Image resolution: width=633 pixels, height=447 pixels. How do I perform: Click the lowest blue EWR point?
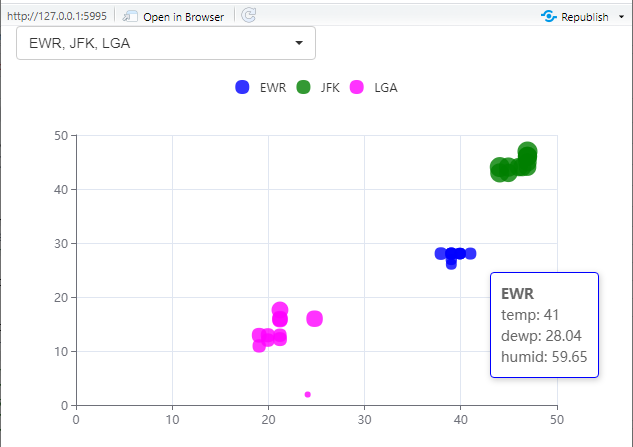click(451, 264)
